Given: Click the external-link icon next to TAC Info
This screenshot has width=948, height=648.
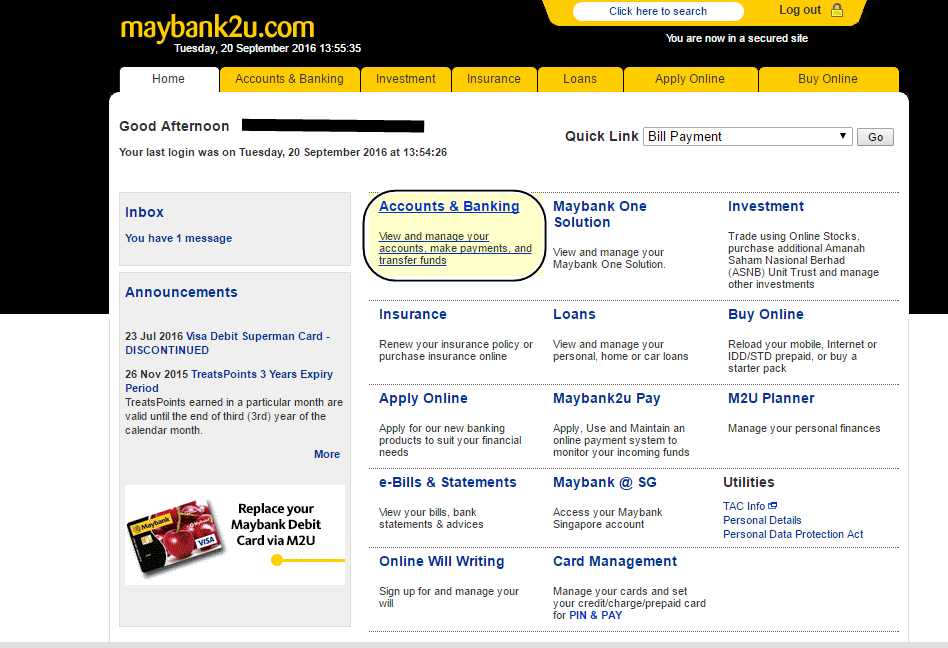Looking at the screenshot, I should pos(772,506).
